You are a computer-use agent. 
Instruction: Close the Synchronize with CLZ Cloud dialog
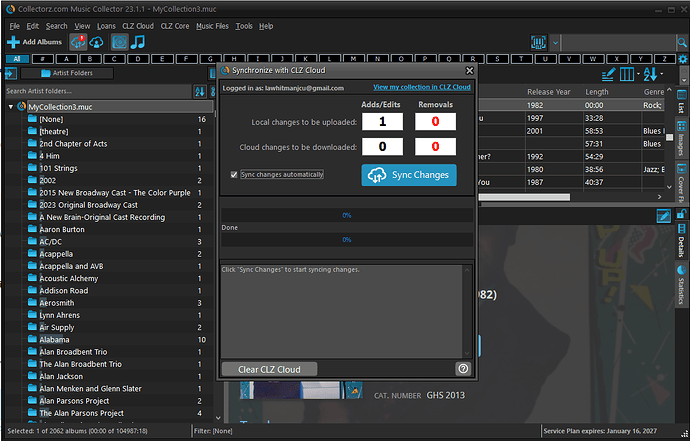point(470,70)
